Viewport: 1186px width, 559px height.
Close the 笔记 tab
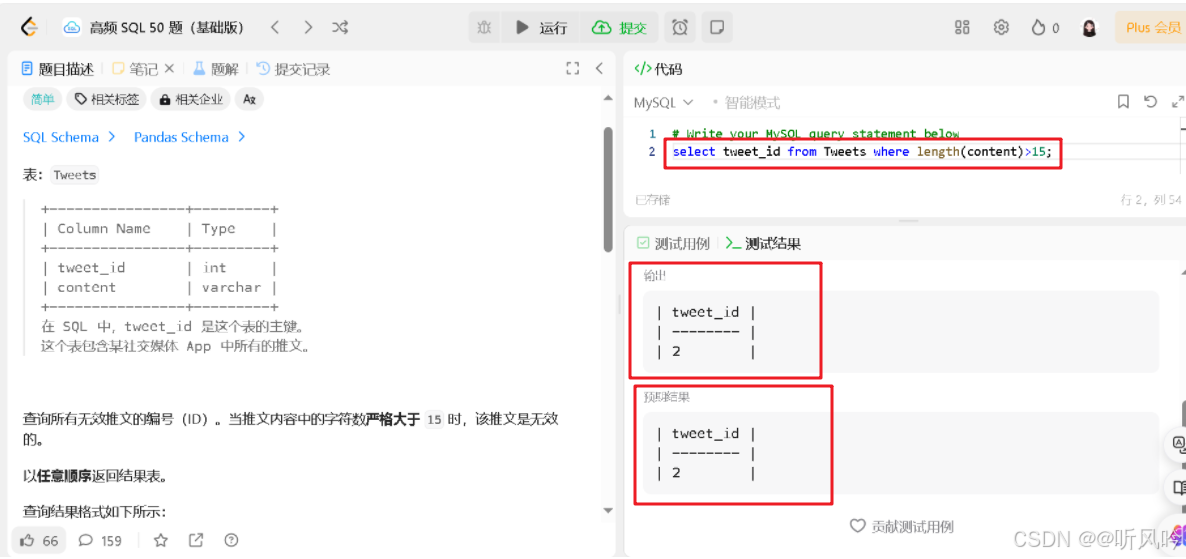pos(169,69)
